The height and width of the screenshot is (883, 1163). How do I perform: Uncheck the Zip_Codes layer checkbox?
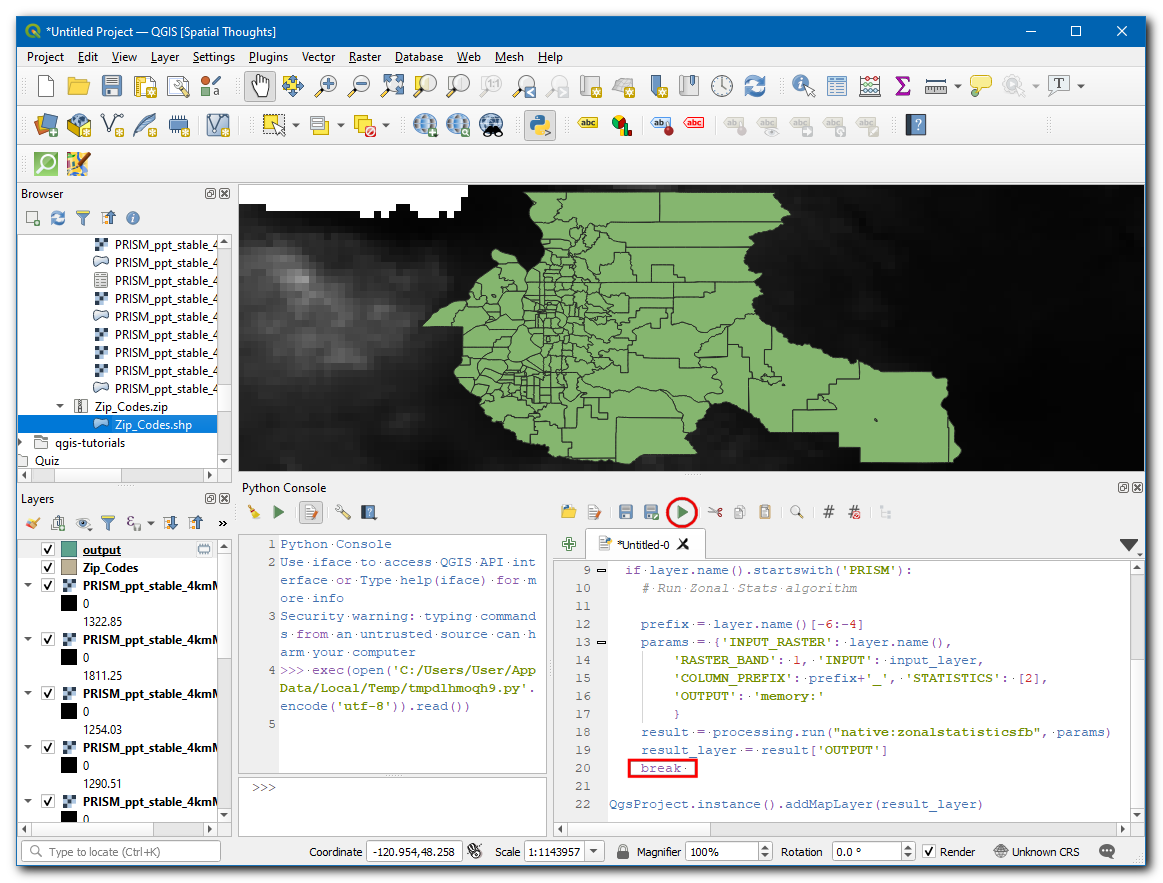coord(47,568)
